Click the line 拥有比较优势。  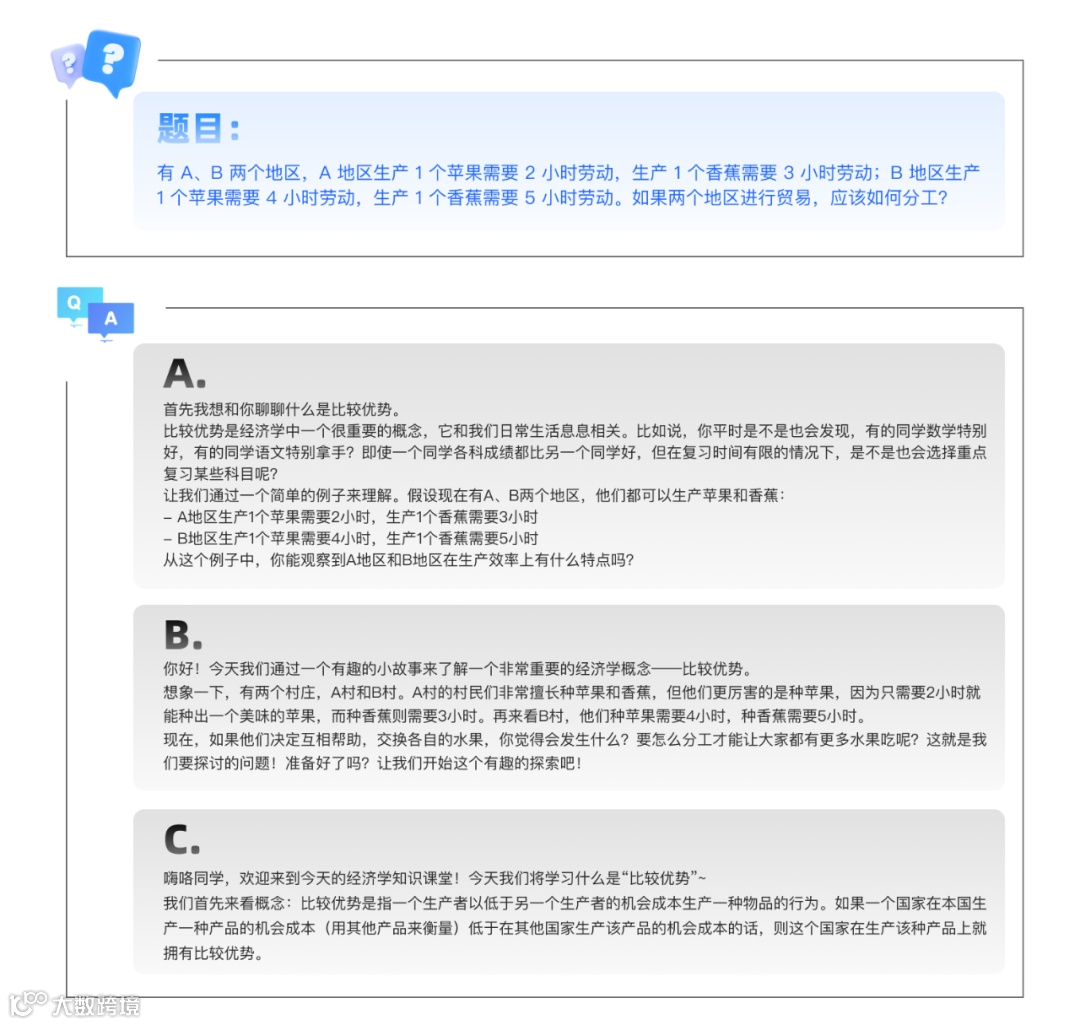tap(213, 953)
